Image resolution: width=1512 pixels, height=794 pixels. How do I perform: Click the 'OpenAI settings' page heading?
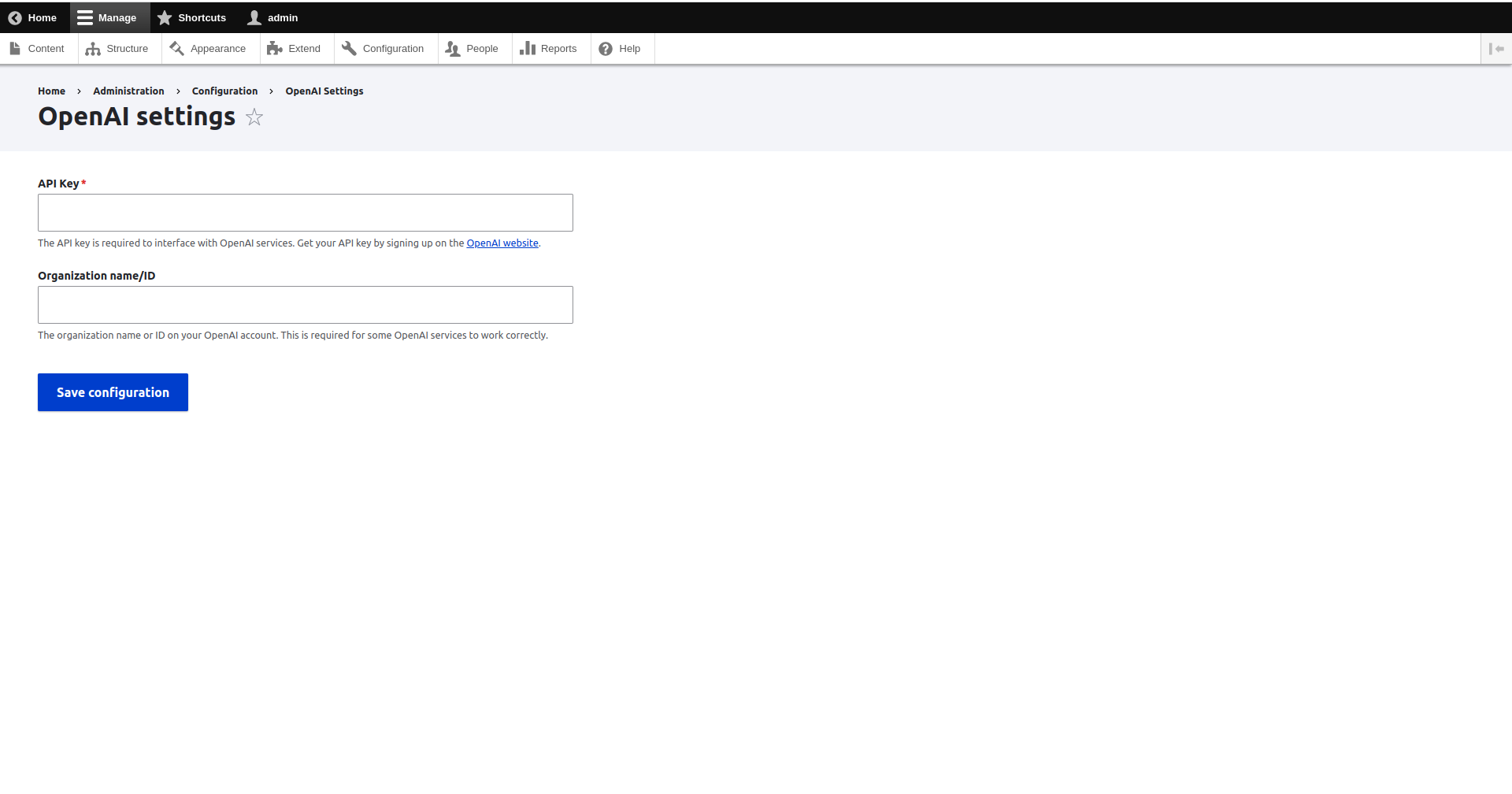point(137,117)
